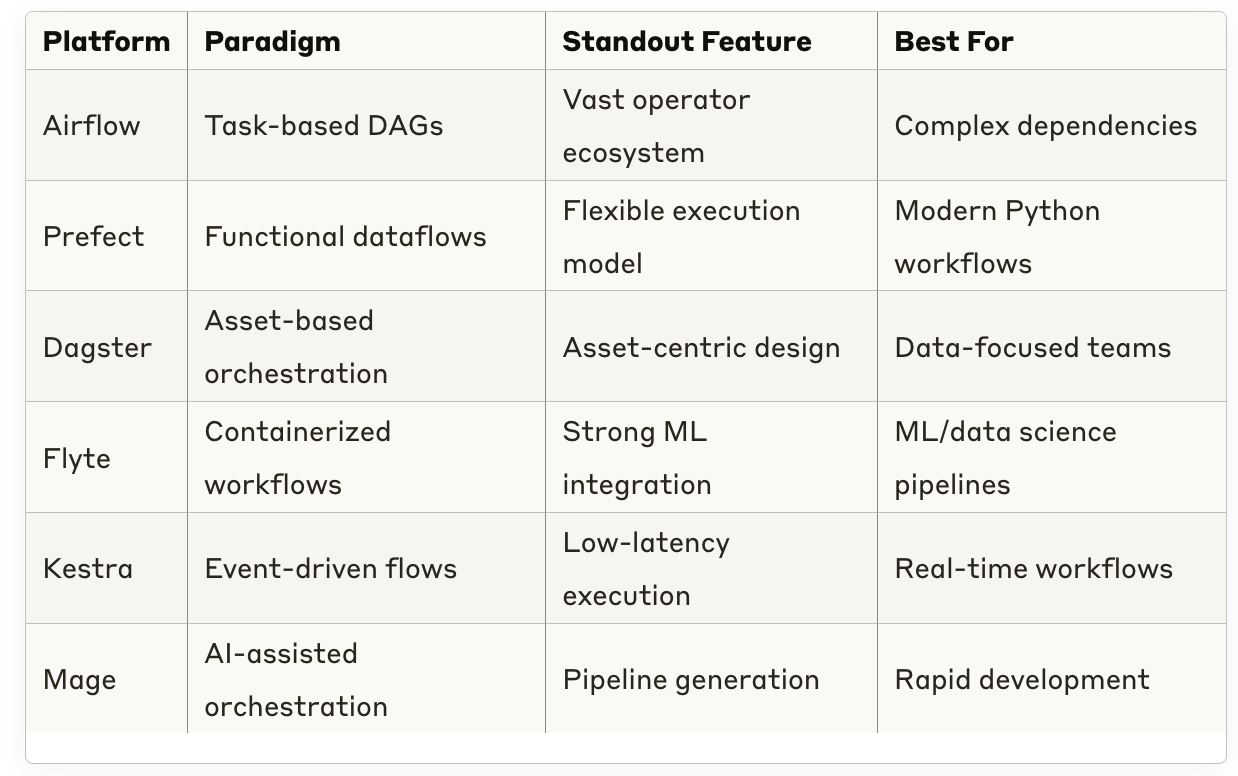Select the Standout Feature column header
The image size is (1238, 776).
(687, 42)
